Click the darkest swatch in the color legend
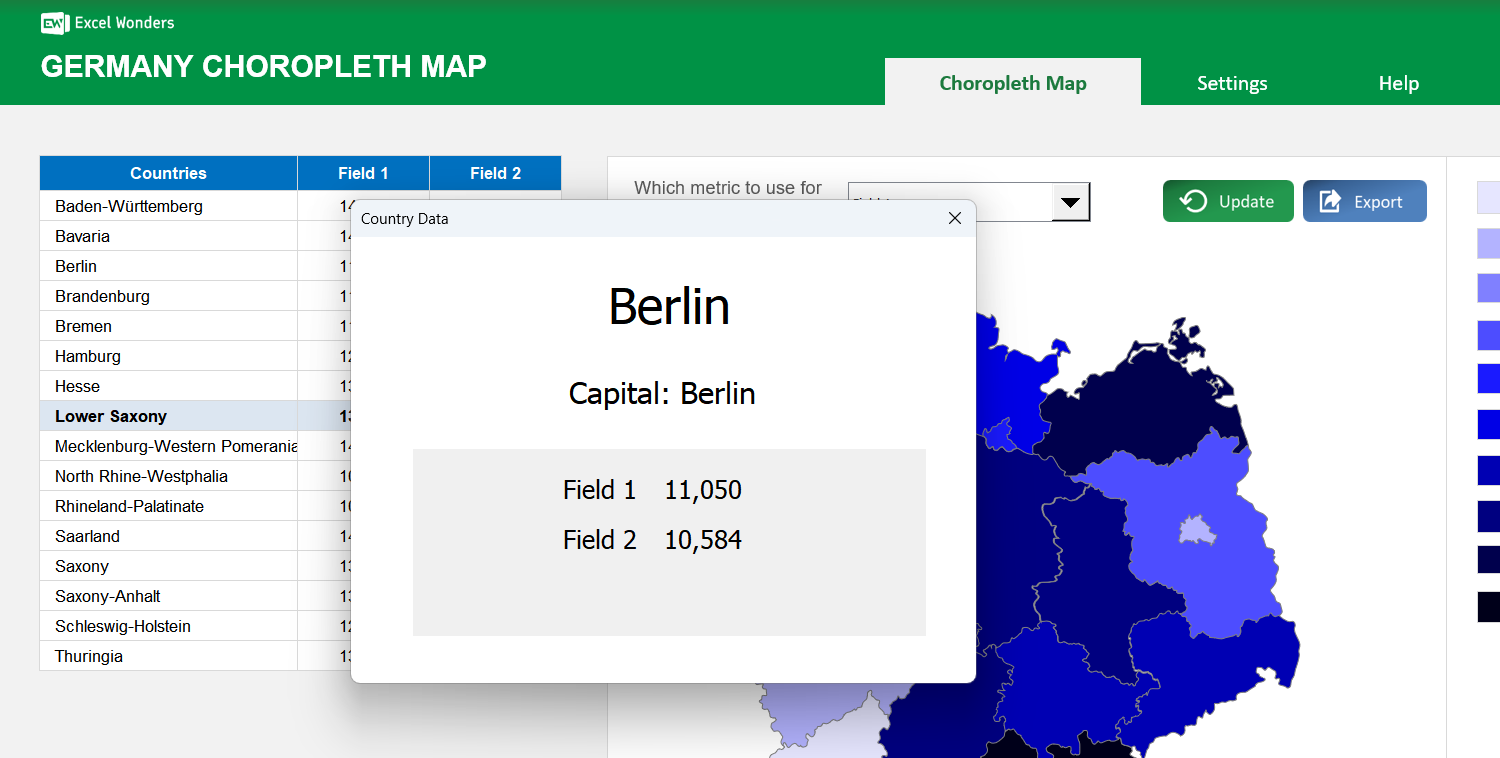1500x758 pixels. coord(1487,606)
